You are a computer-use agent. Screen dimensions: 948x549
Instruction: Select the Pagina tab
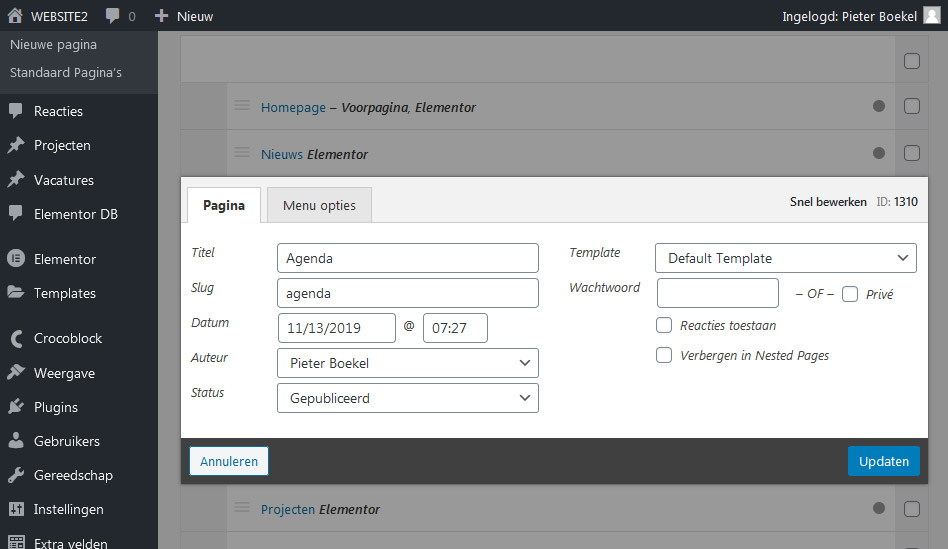pos(224,206)
